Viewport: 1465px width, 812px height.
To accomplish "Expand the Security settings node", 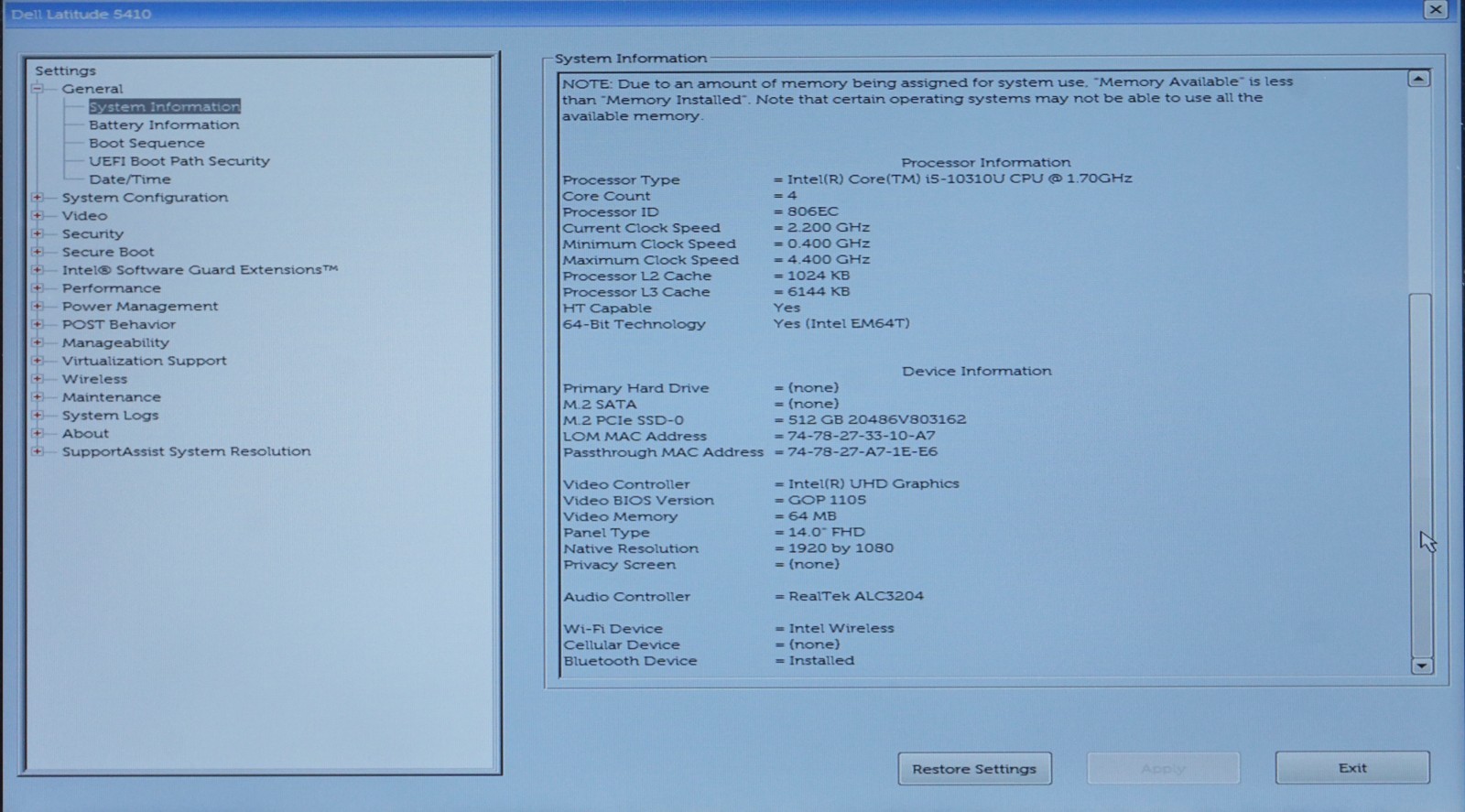I will click(x=38, y=234).
